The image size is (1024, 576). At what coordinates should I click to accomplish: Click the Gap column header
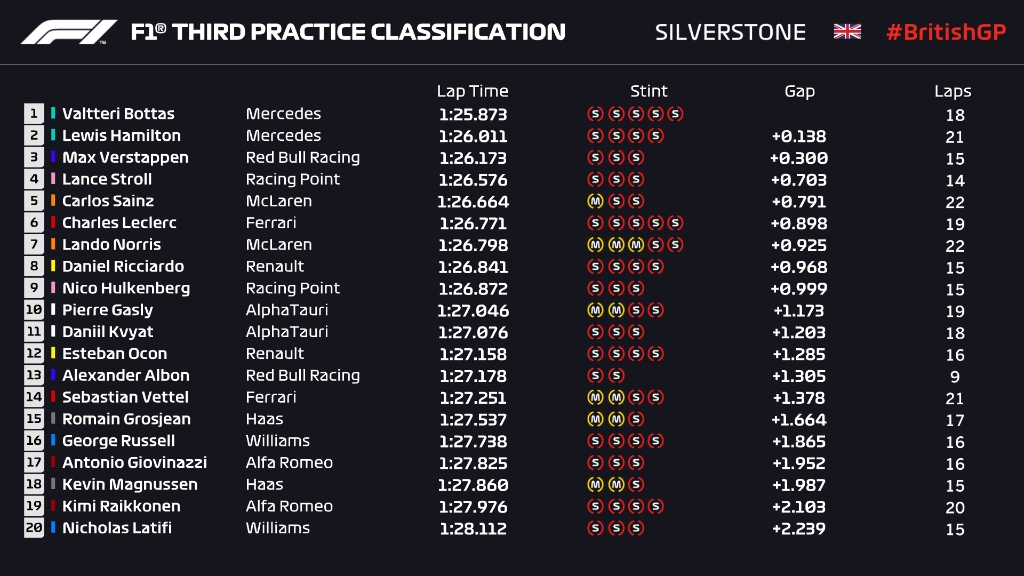[x=799, y=91]
